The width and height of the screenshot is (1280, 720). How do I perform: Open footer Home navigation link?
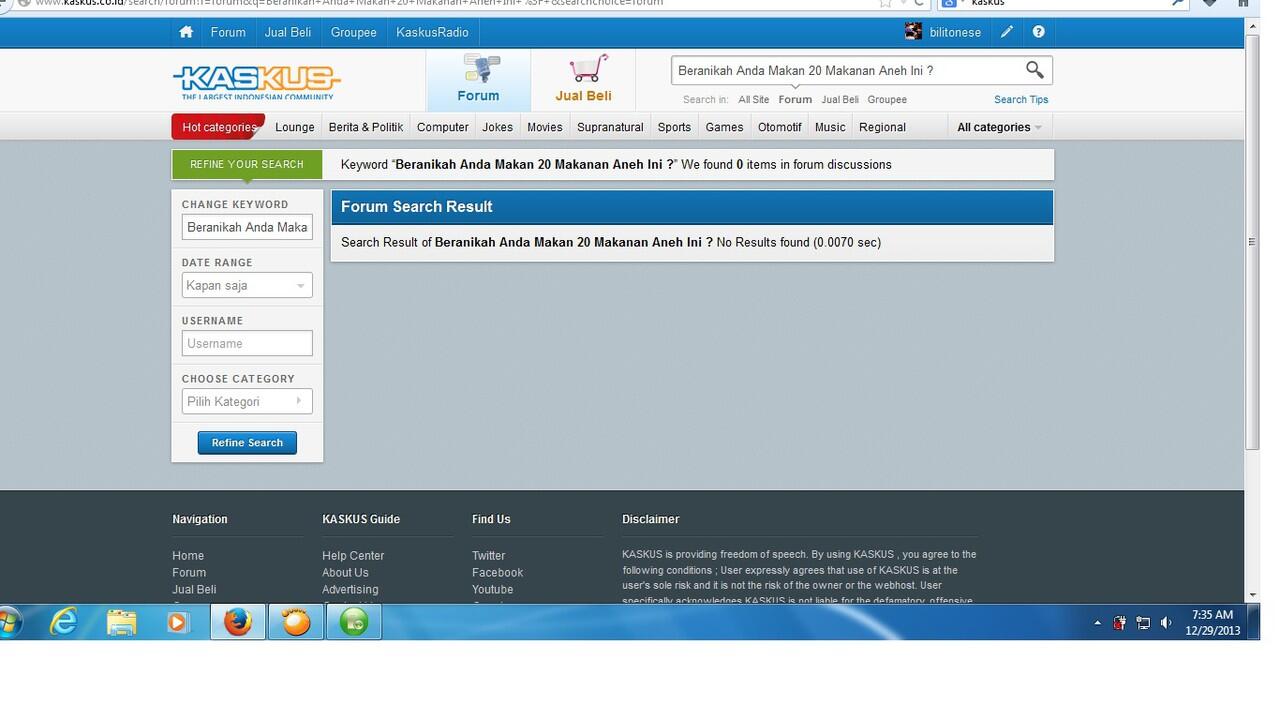[x=188, y=556]
